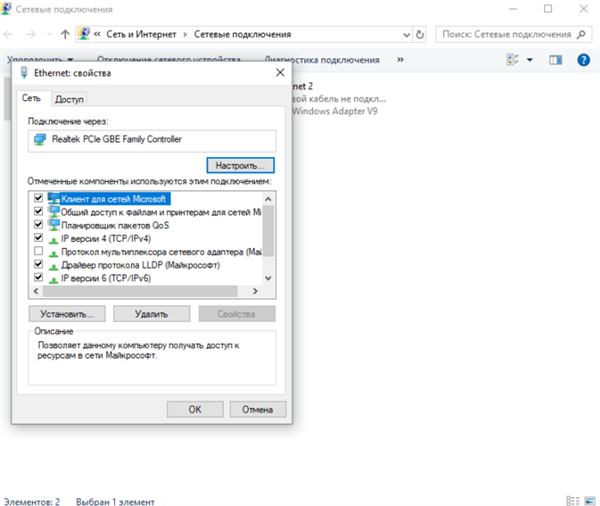Switch to the Доступ tab

tap(69, 100)
